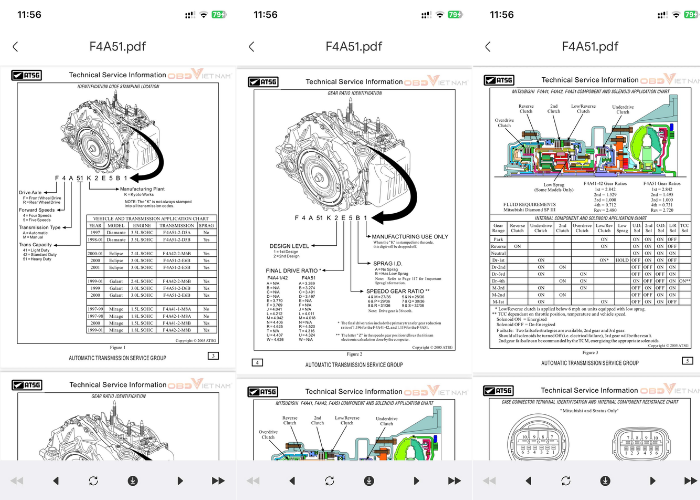
Task: Tap the battery indicator on vehicle application chart screen
Action: pyautogui.click(x=219, y=15)
